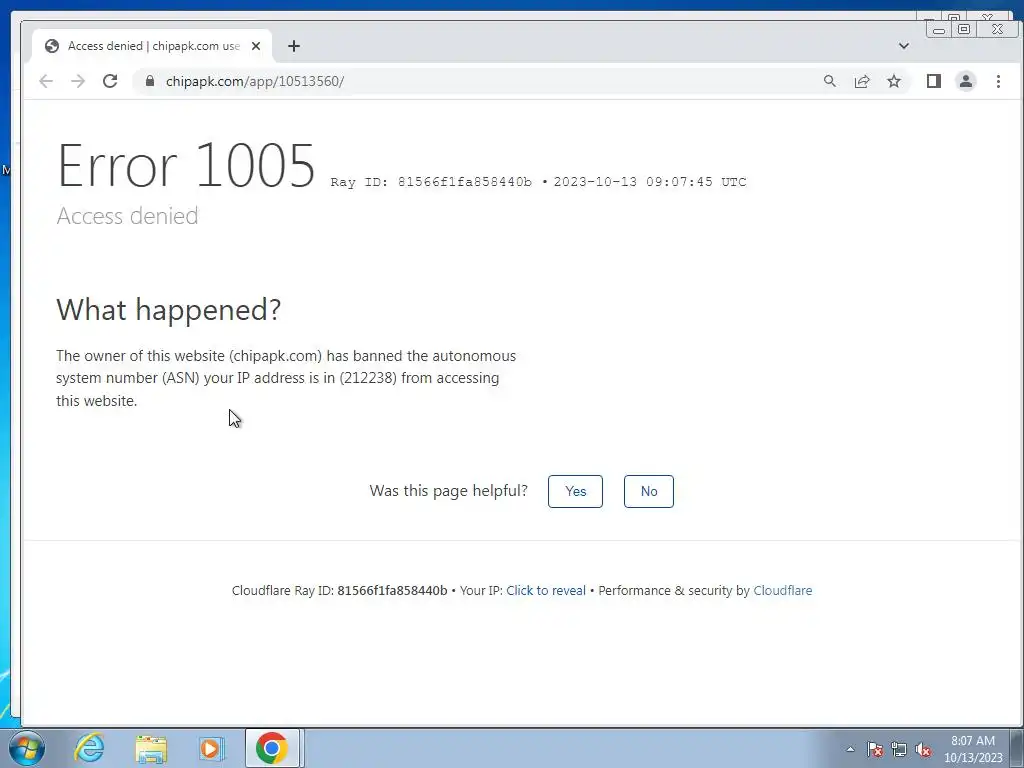Click the 'Access denied' subtitle text

(127, 216)
